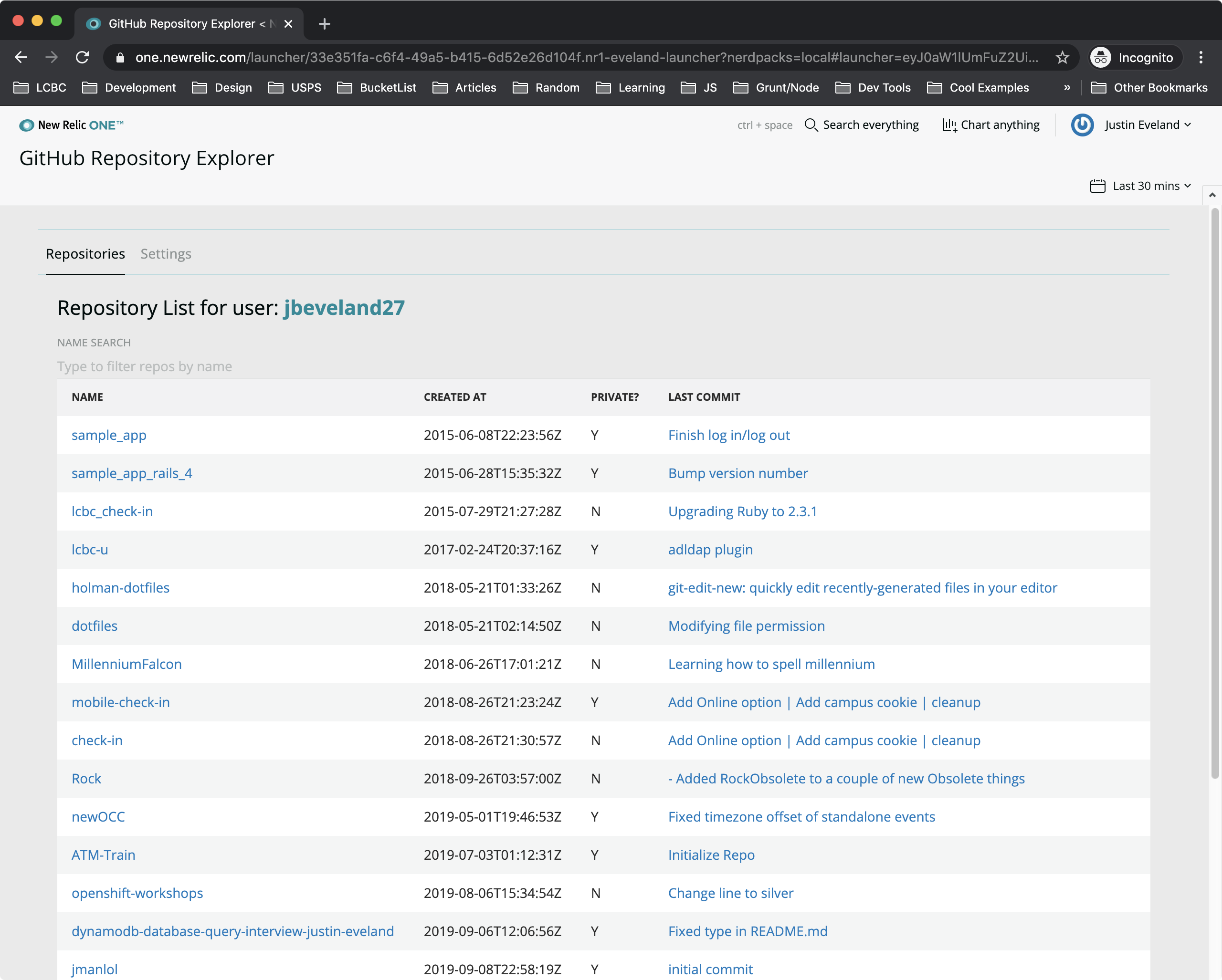Show hidden bookmarks with the double chevron
This screenshot has height=980, width=1222.
click(1067, 88)
